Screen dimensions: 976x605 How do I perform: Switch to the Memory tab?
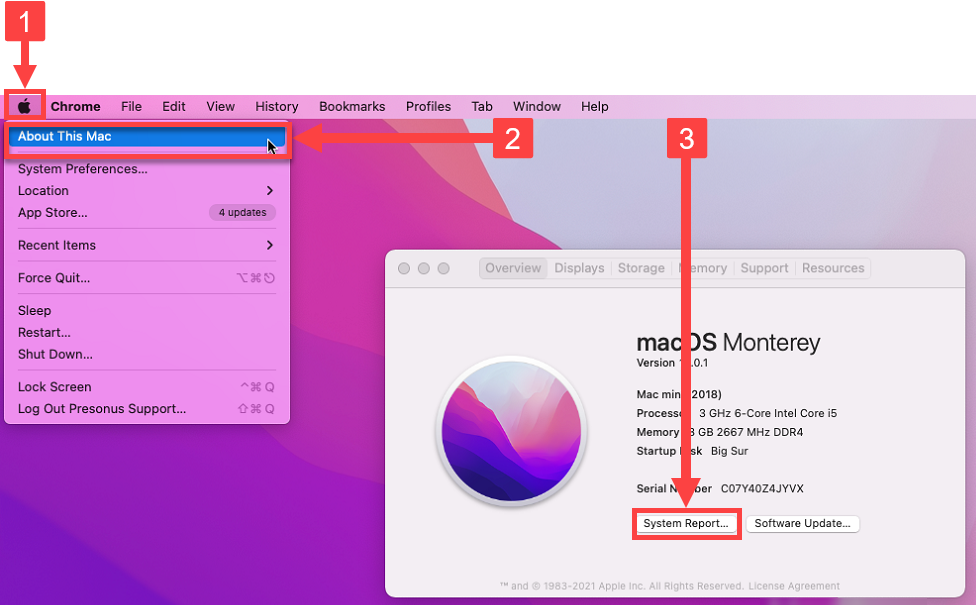click(x=703, y=268)
